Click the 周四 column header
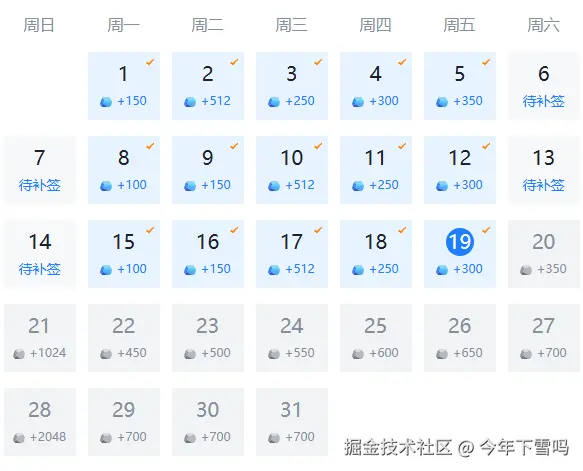 pyautogui.click(x=376, y=25)
